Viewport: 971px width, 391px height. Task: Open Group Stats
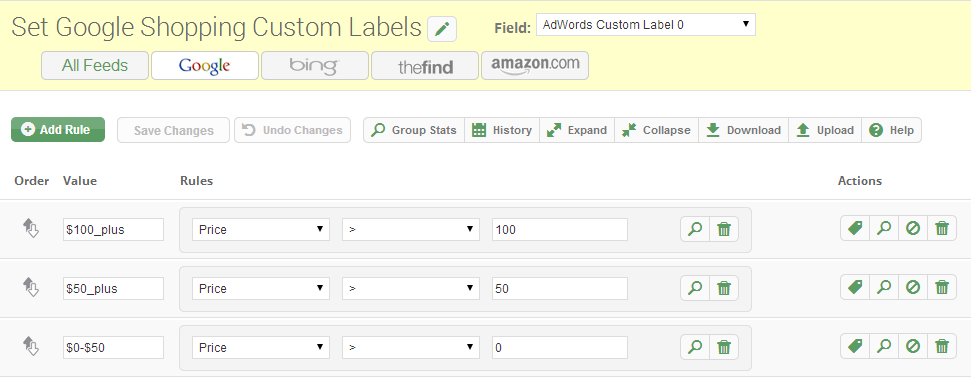pyautogui.click(x=414, y=130)
